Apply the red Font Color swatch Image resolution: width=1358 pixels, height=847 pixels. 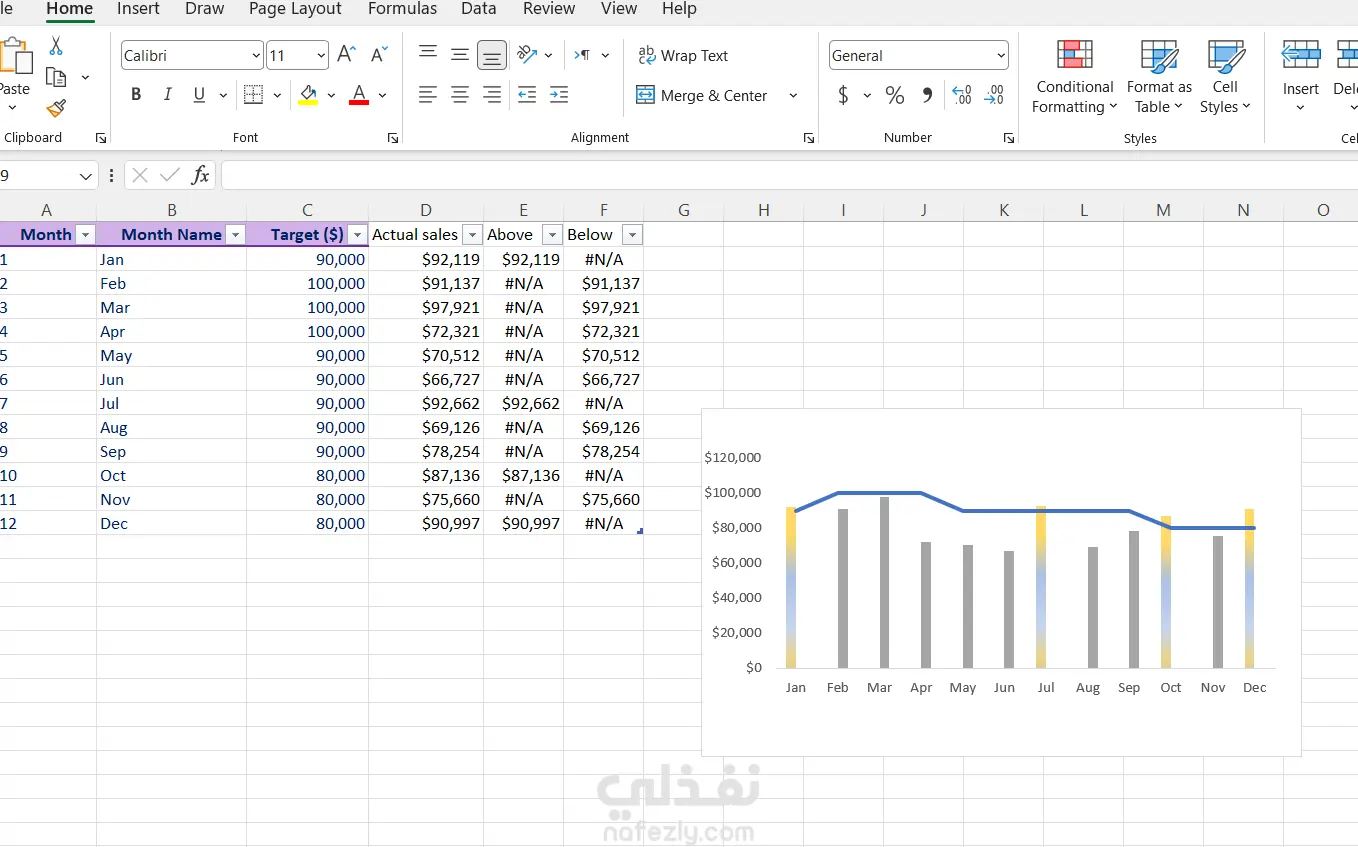coord(359,95)
